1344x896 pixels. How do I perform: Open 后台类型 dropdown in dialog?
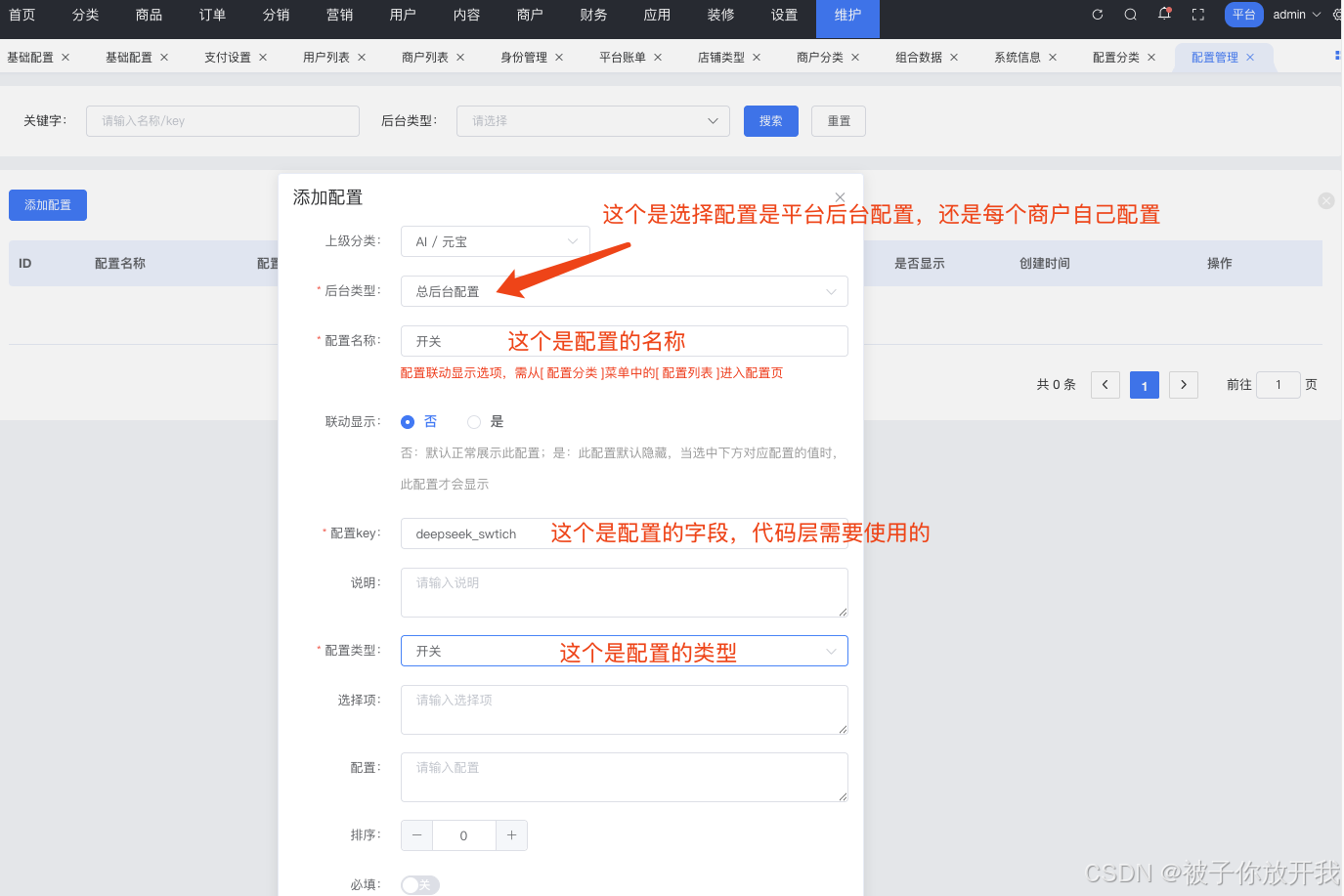[625, 291]
